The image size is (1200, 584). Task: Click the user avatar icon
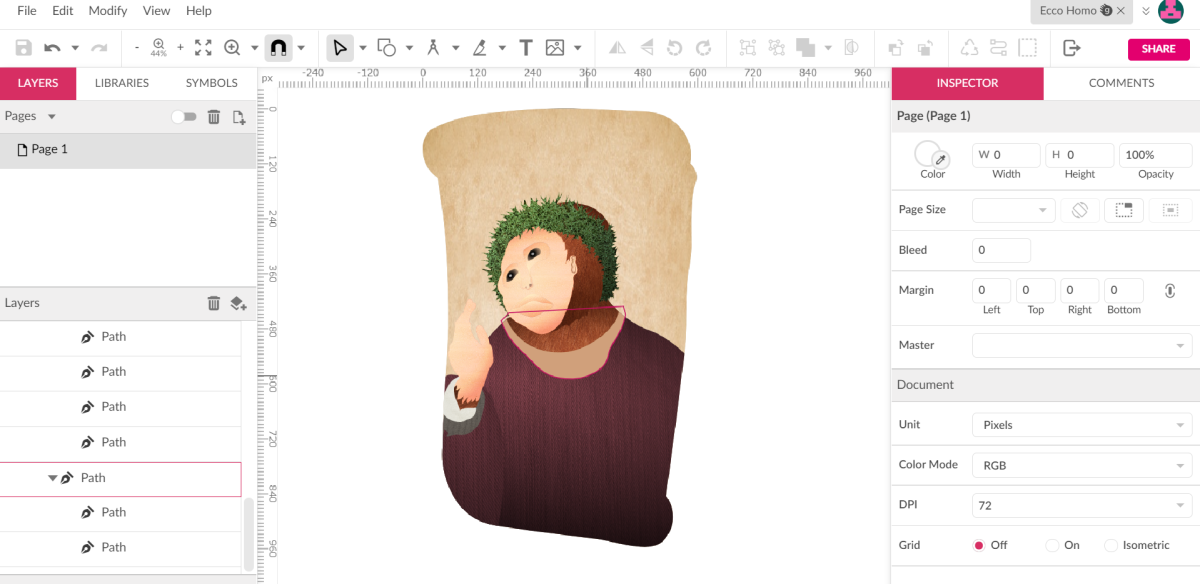coord(1171,11)
